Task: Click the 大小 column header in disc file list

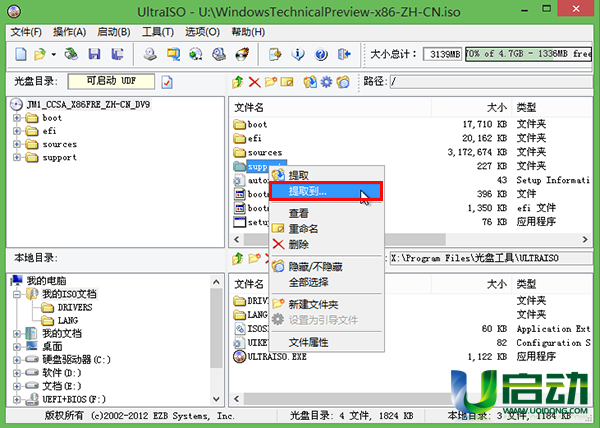Action: pyautogui.click(x=471, y=107)
